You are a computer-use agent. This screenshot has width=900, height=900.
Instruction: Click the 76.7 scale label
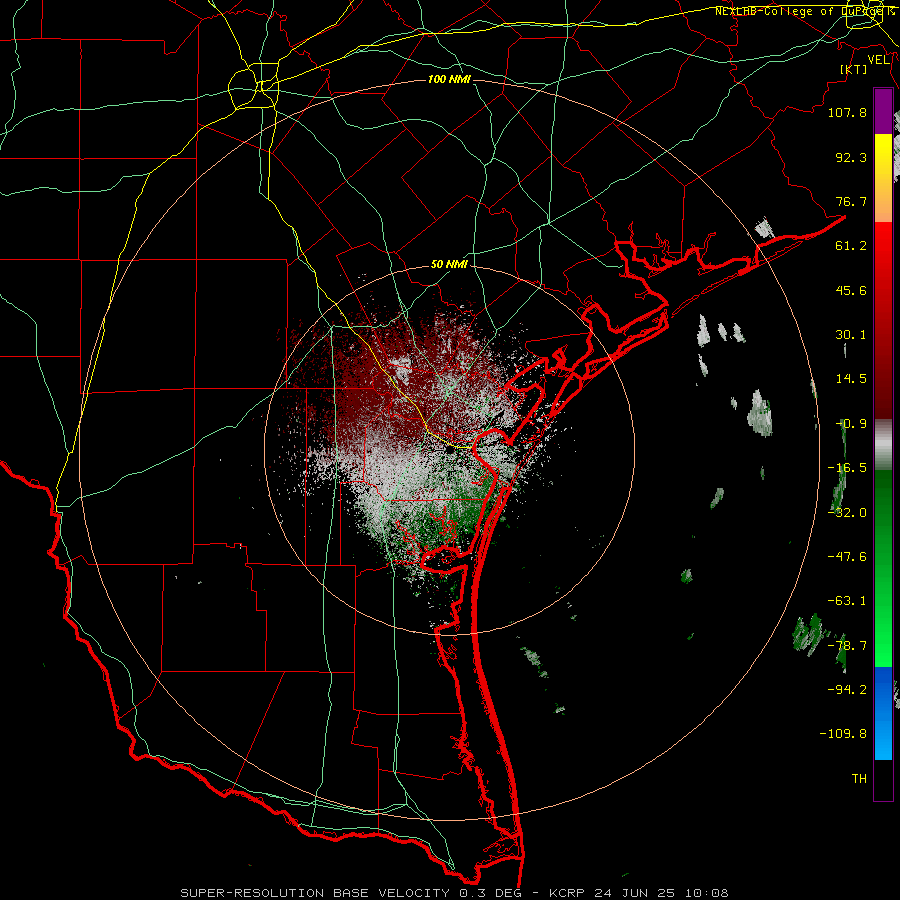tap(851, 201)
